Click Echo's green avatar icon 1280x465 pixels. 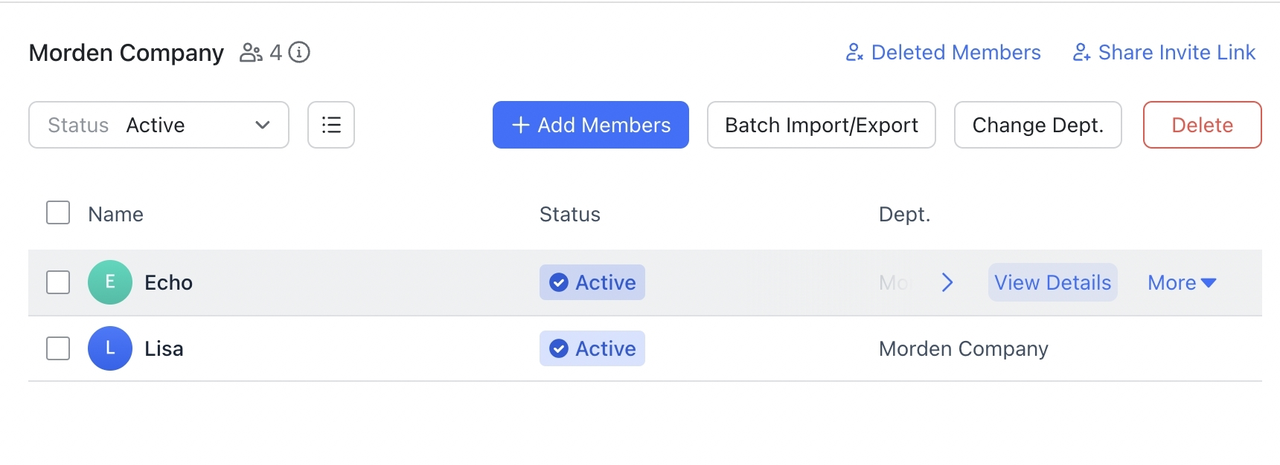pos(110,283)
